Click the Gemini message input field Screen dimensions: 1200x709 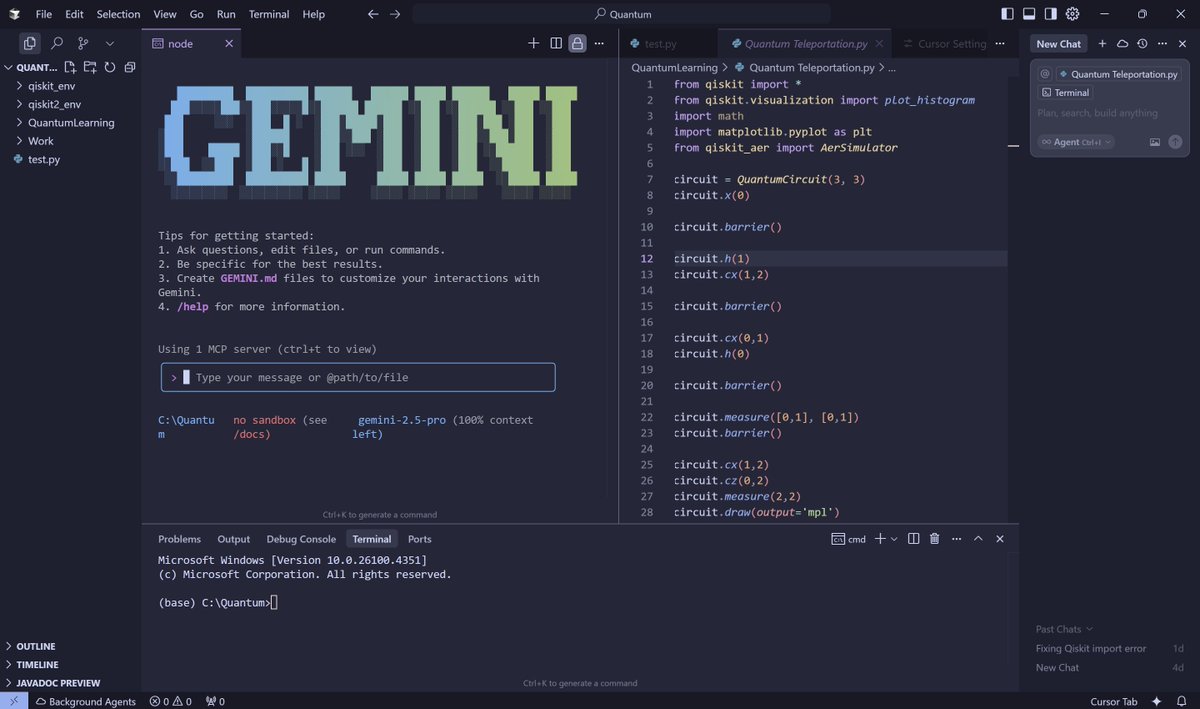click(x=358, y=377)
